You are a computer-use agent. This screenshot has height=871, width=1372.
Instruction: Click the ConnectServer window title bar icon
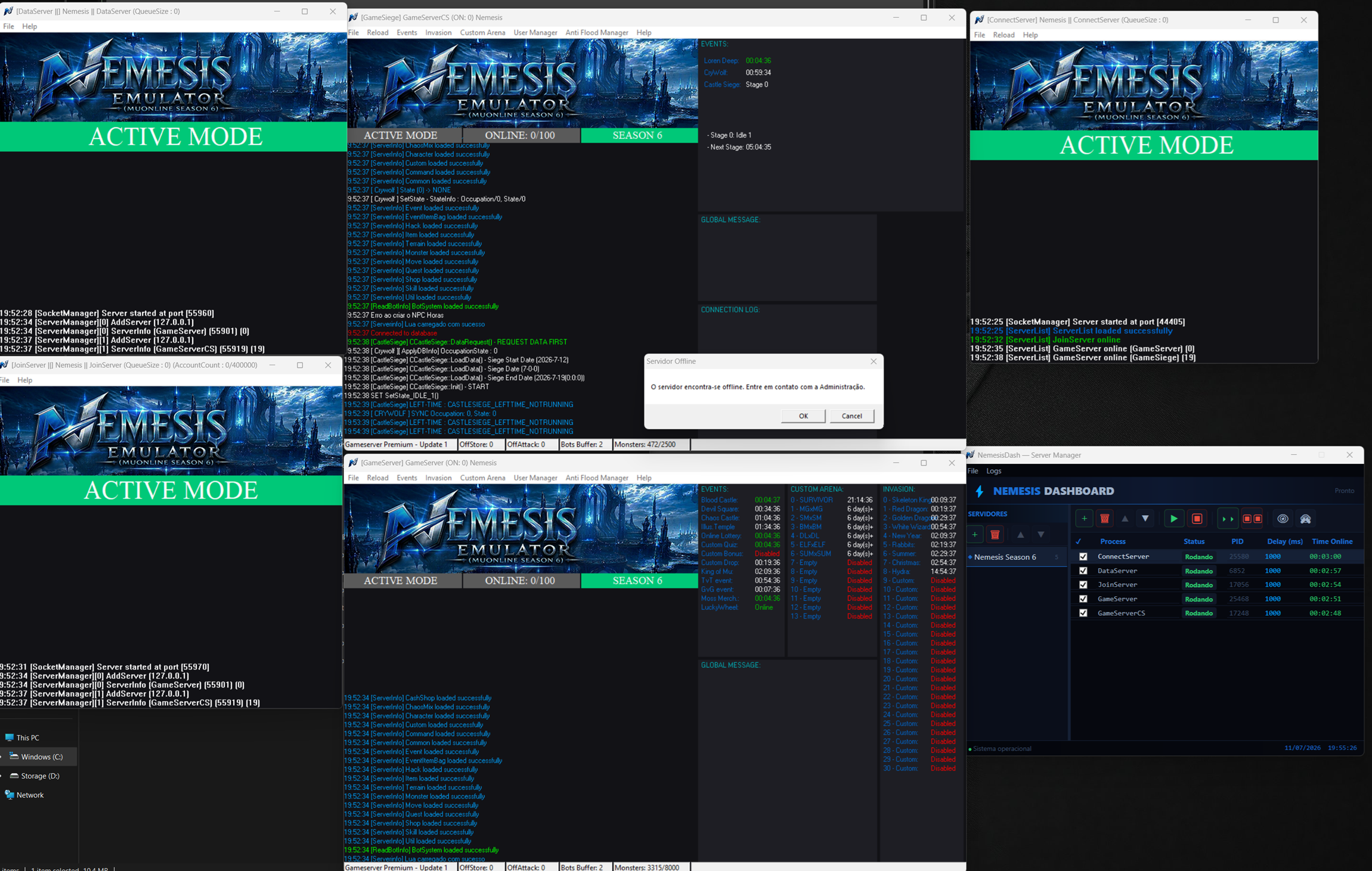979,20
